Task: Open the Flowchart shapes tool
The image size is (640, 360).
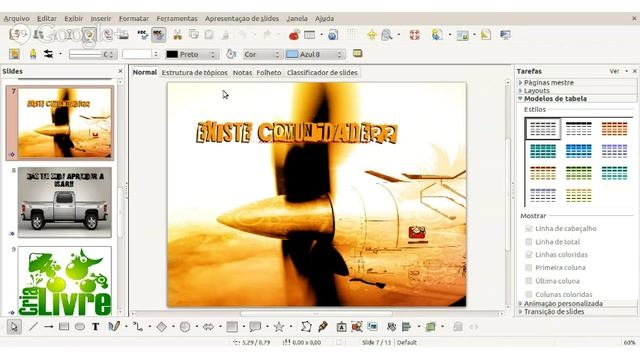Action: pyautogui.click(x=232, y=327)
